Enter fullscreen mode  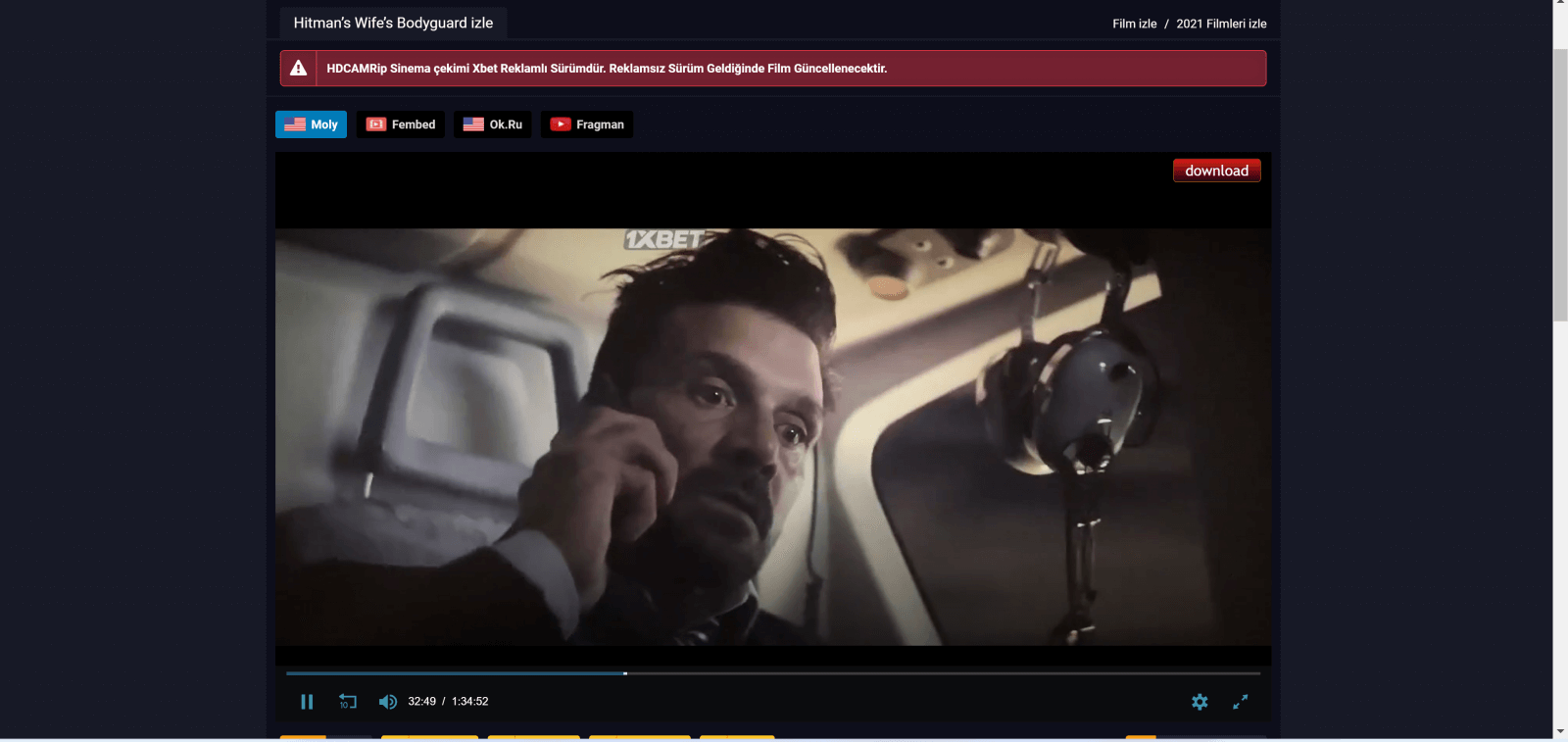[1241, 702]
